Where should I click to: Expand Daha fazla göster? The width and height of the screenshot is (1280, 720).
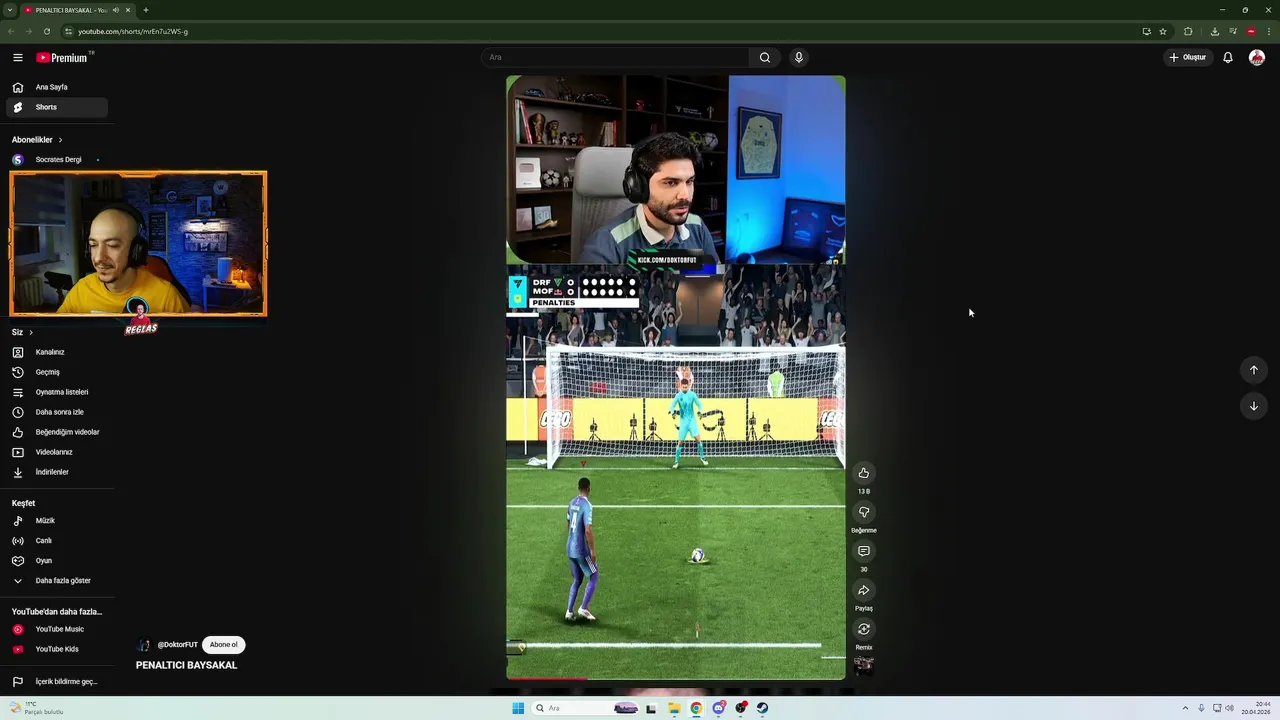pos(56,581)
